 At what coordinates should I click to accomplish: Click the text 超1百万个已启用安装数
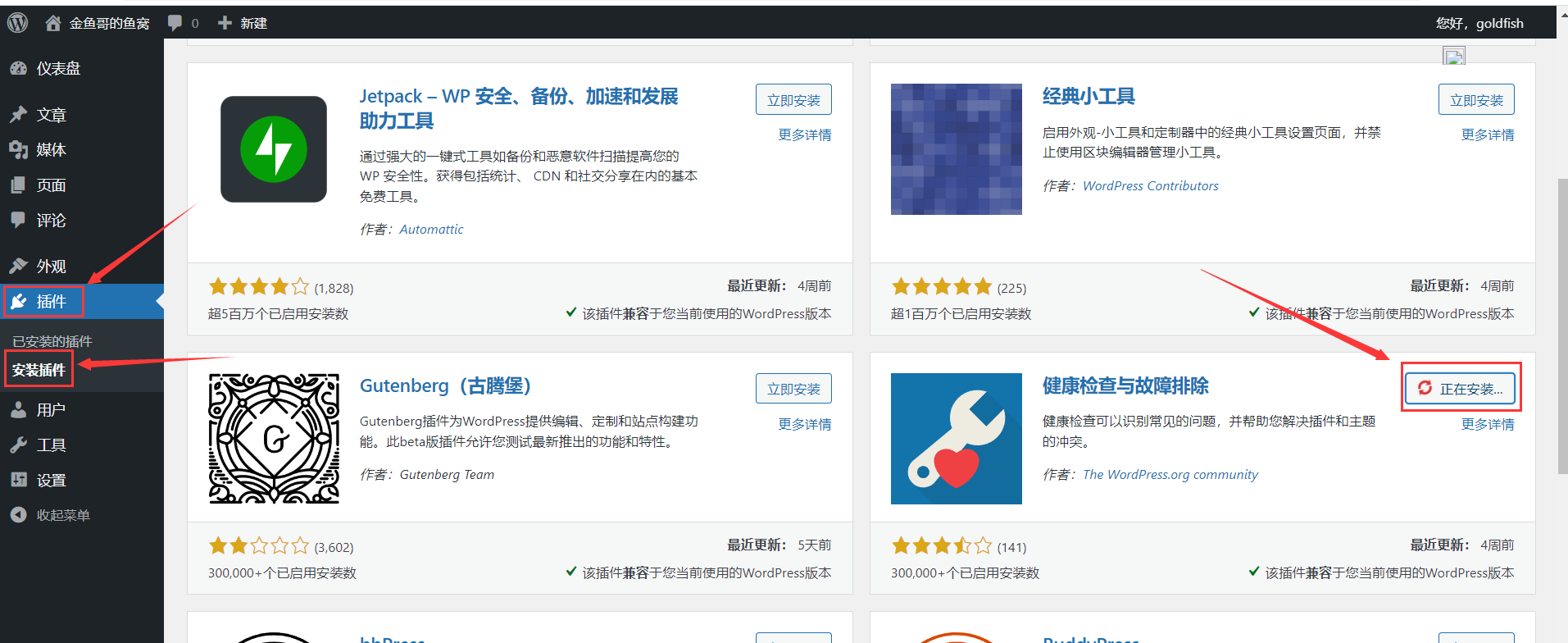[961, 314]
